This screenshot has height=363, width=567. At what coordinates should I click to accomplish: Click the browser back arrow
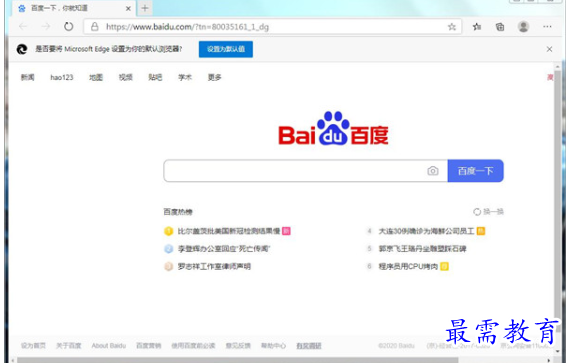point(23,26)
